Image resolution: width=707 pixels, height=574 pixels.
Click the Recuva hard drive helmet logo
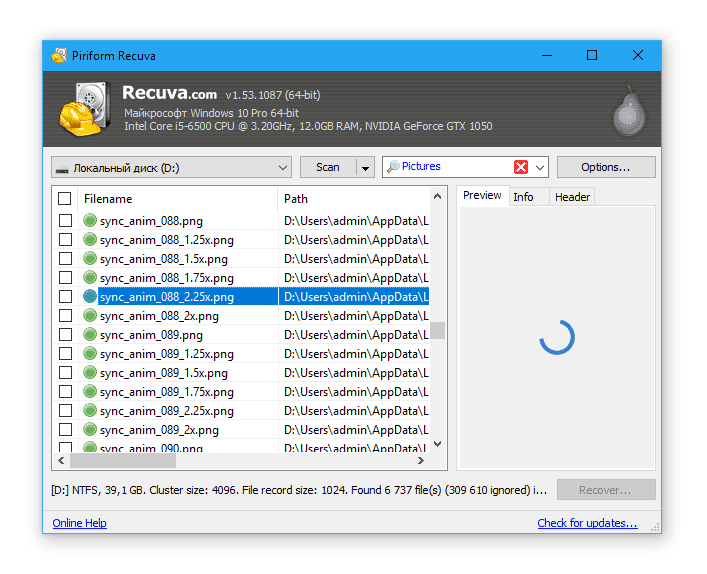85,109
